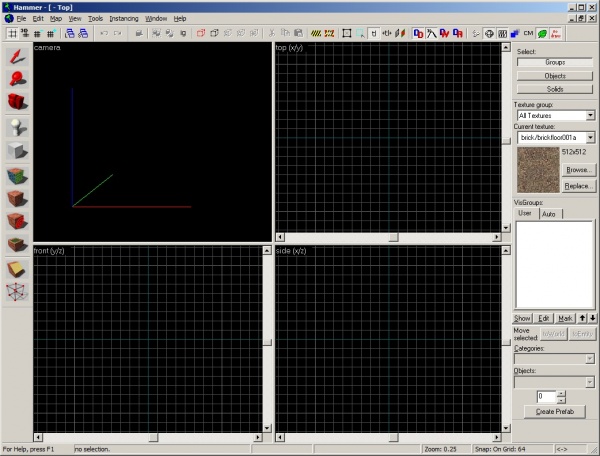Image resolution: width=600 pixels, height=456 pixels.
Task: Select the Block creation tool
Action: pos(17,151)
